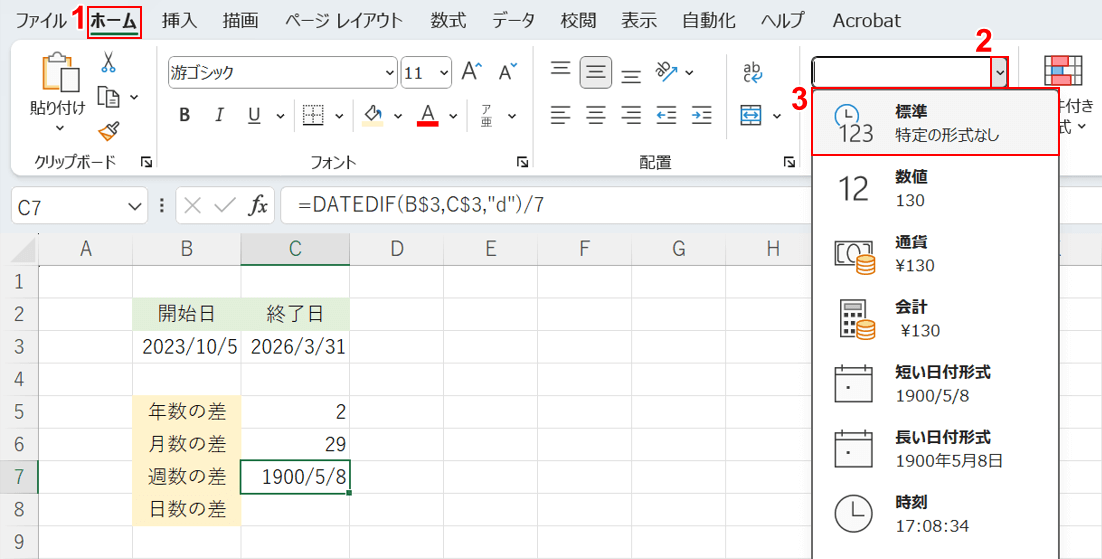Open the ホーム tab
Screen dimensions: 1102x559
point(114,20)
